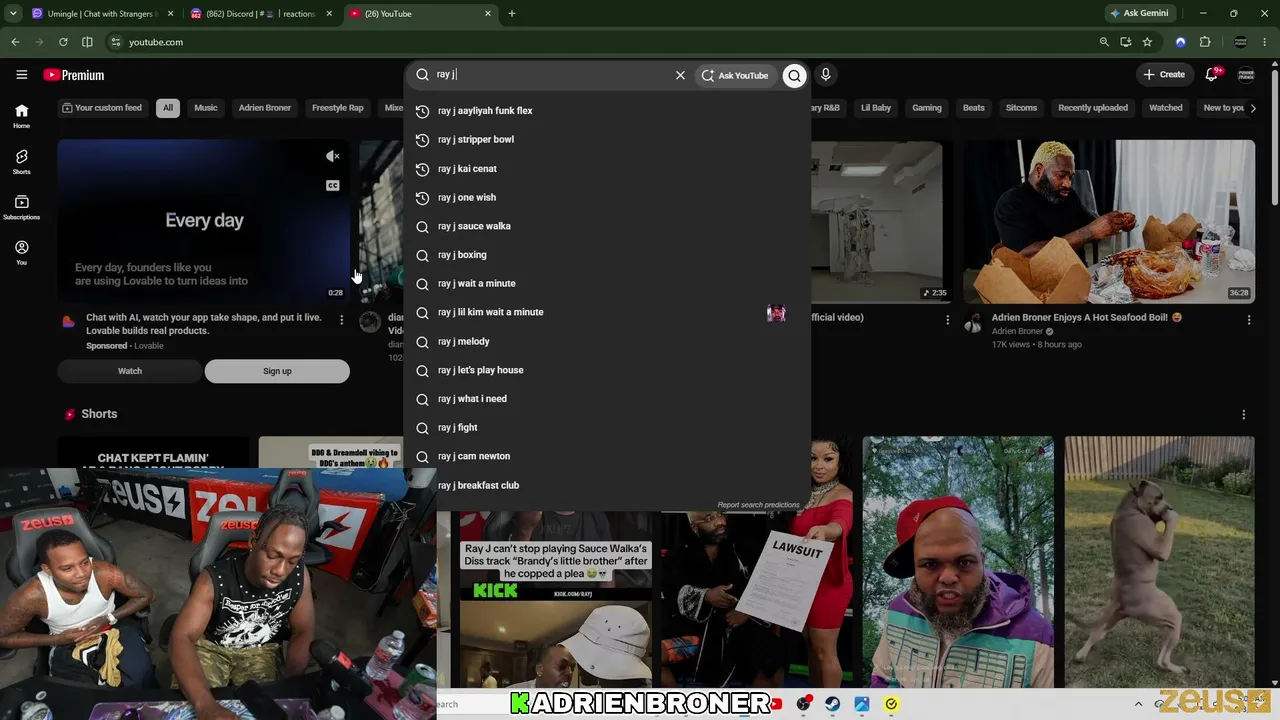Unmute the Lovable ad video
Screen dimensions: 1280x720
click(333, 156)
